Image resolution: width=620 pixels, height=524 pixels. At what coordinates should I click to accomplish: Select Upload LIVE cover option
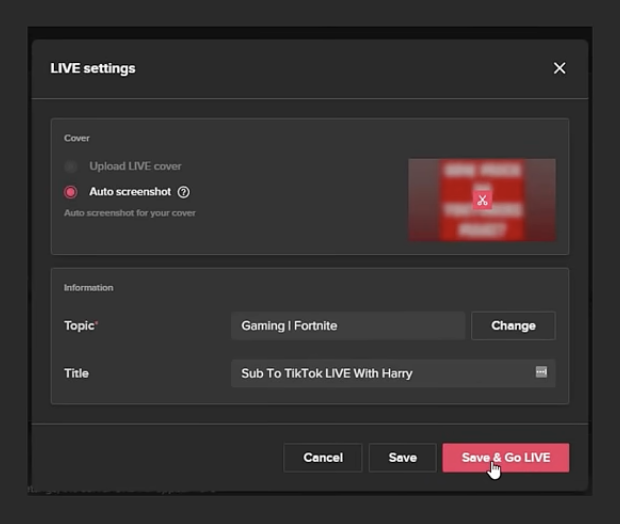(71, 166)
